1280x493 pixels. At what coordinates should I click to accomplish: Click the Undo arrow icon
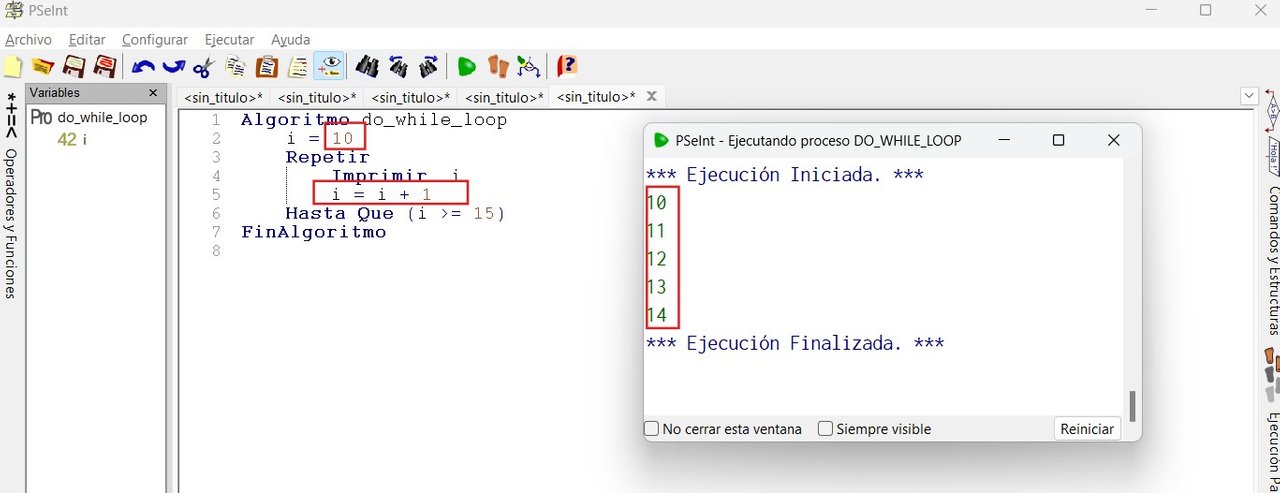[x=143, y=67]
